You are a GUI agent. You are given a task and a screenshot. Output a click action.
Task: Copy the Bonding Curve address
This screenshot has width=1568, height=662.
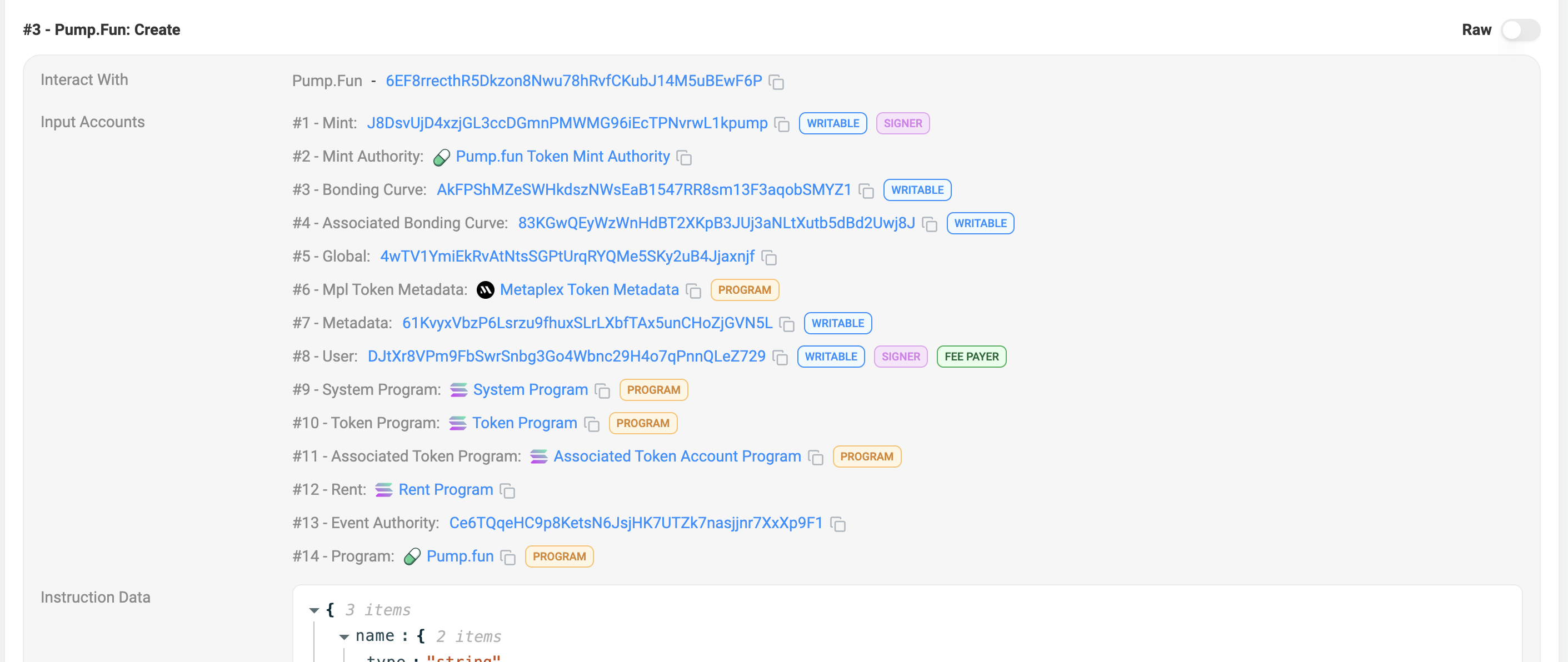coord(866,190)
